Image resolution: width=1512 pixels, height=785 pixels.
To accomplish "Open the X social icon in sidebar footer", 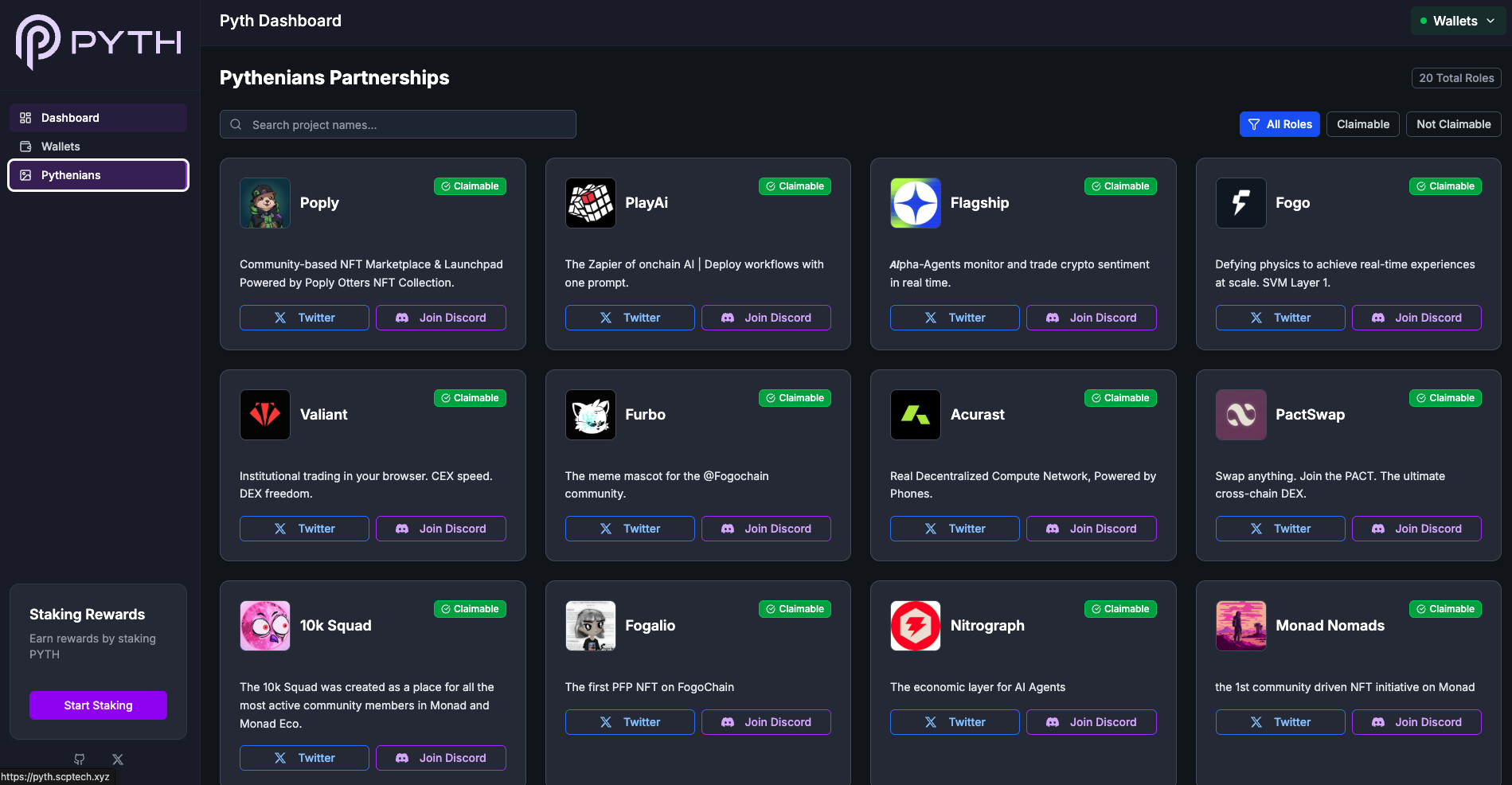I will 118,760.
